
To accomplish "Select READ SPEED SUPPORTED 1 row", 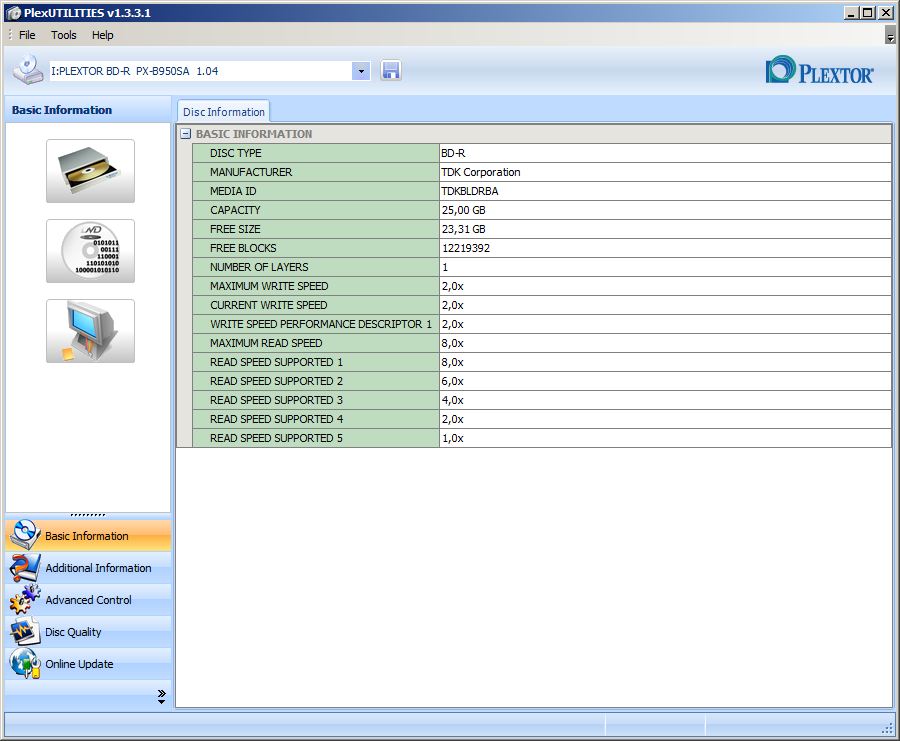I will (542, 362).
